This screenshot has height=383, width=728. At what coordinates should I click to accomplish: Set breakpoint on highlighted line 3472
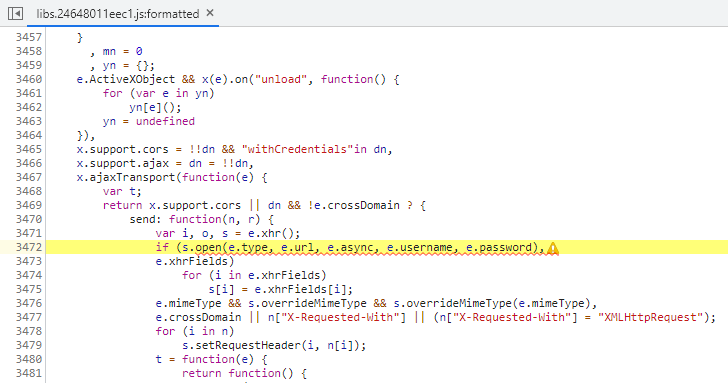pos(29,247)
